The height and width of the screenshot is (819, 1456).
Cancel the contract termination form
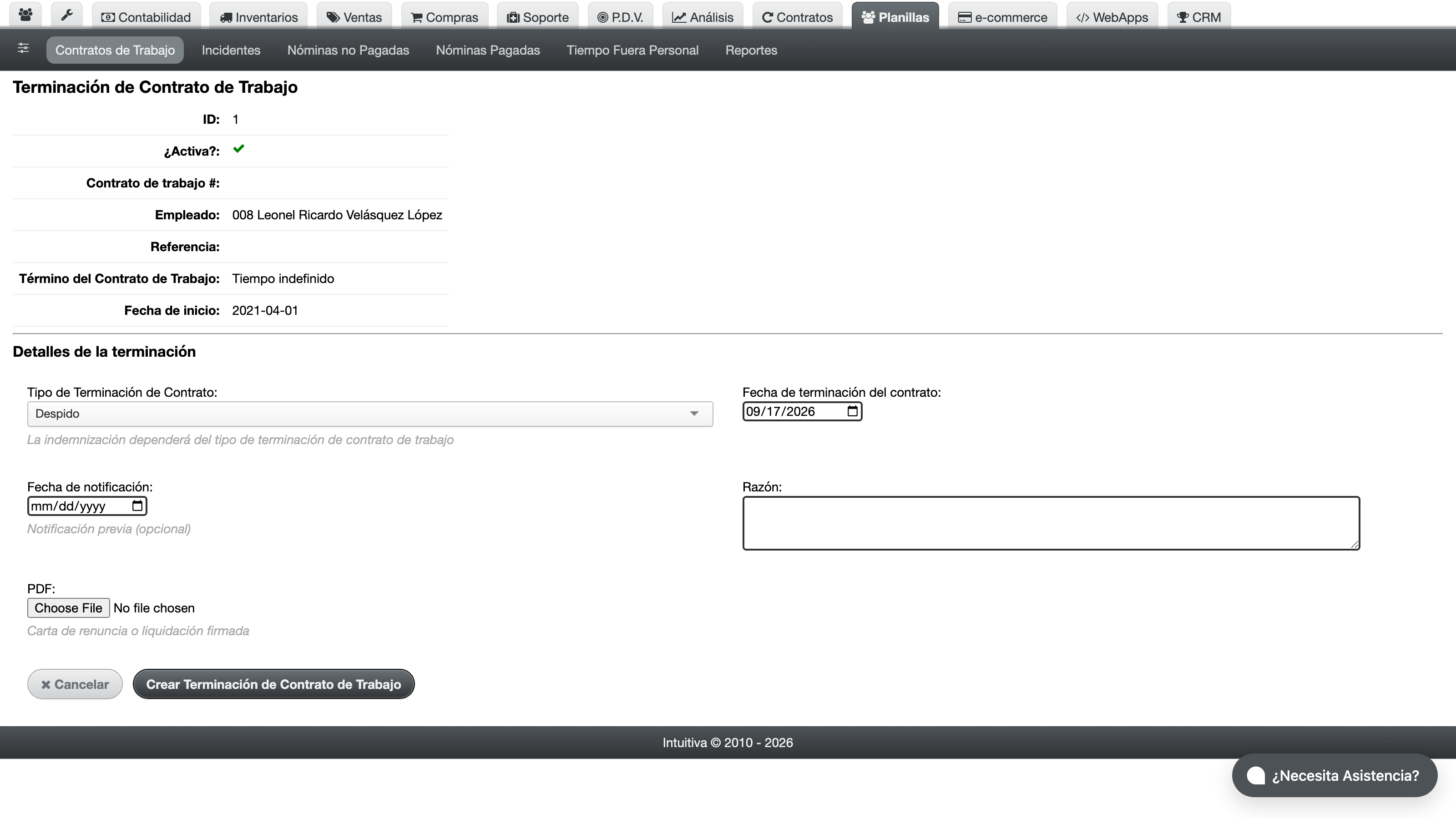75,684
